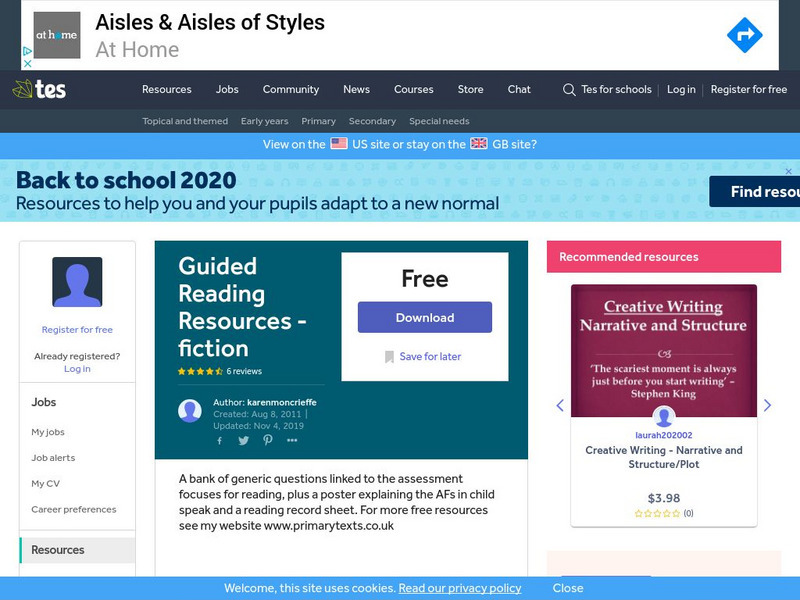The height and width of the screenshot is (600, 800).
Task: Click the $3.98 price text
Action: (x=664, y=498)
